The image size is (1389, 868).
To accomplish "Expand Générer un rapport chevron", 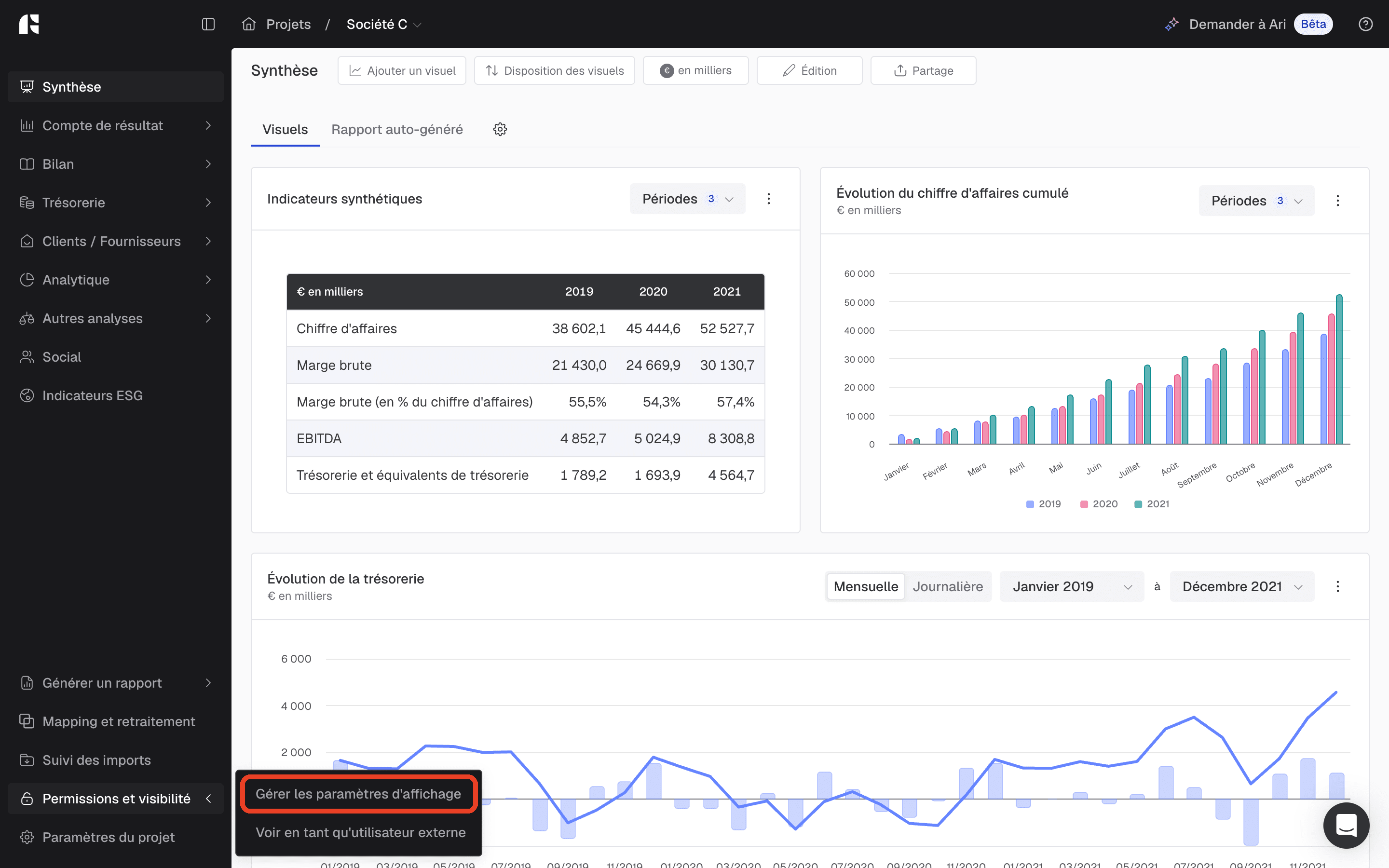I will [x=208, y=682].
